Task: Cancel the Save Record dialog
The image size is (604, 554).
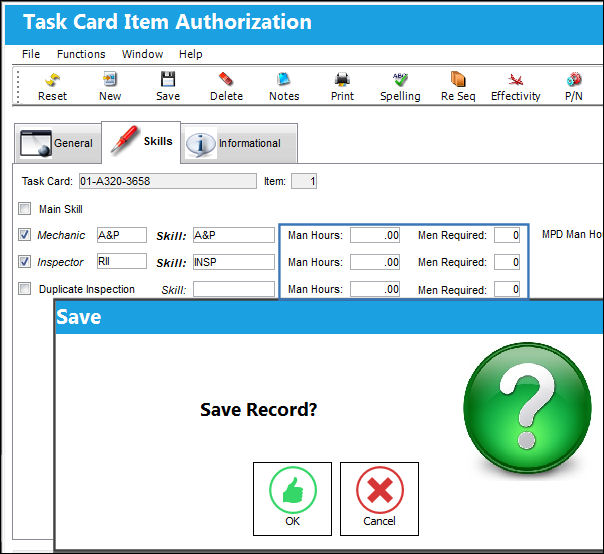Action: tap(379, 499)
